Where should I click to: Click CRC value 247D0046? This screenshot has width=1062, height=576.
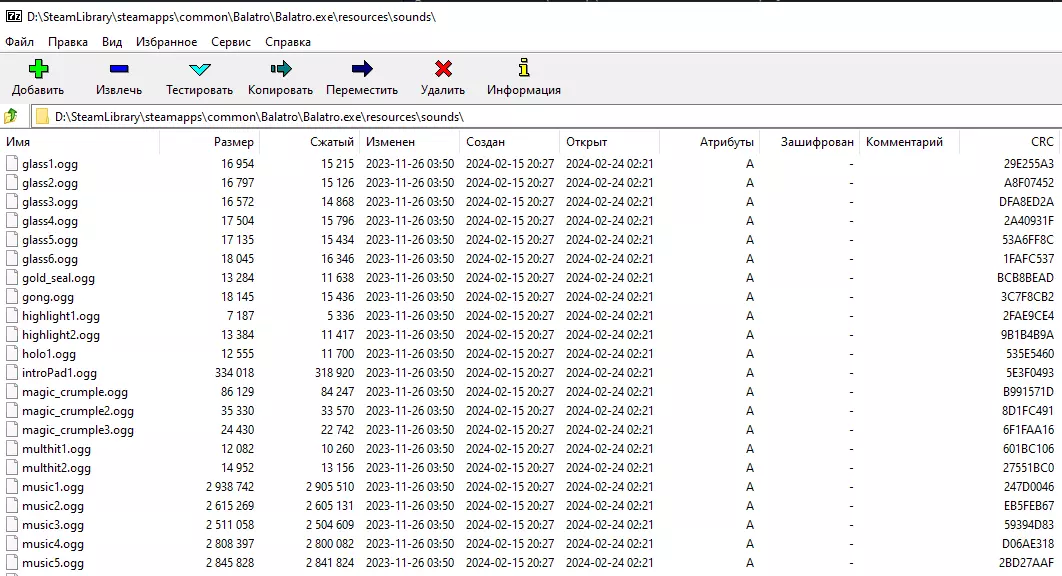(x=1029, y=486)
